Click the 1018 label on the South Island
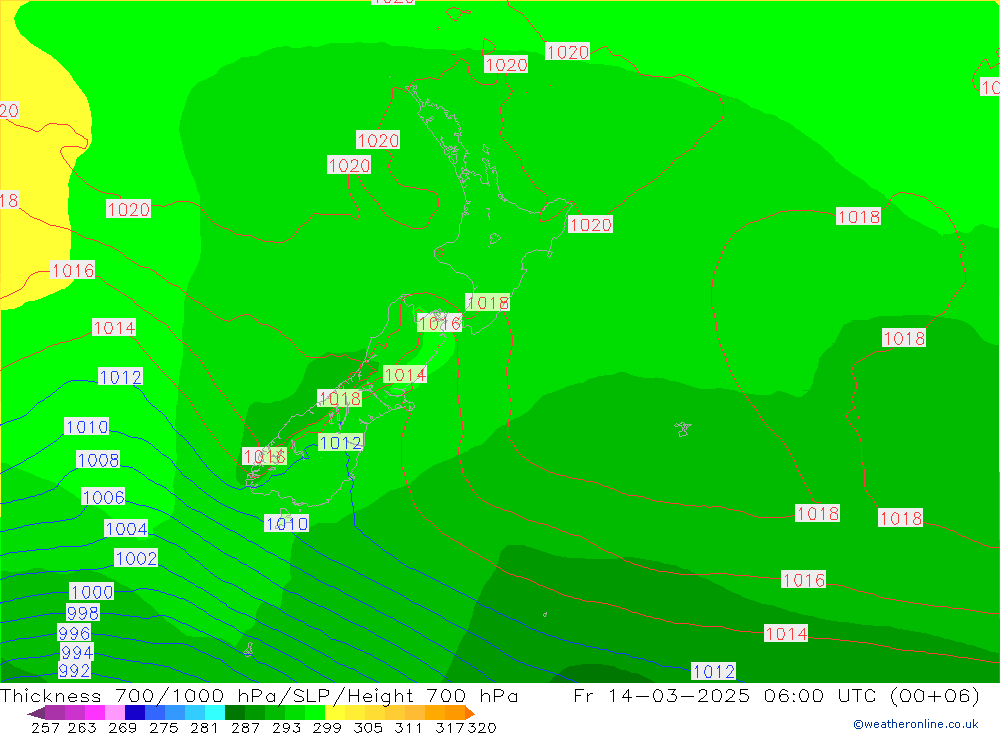Viewport: 1000px width, 733px height. (340, 399)
